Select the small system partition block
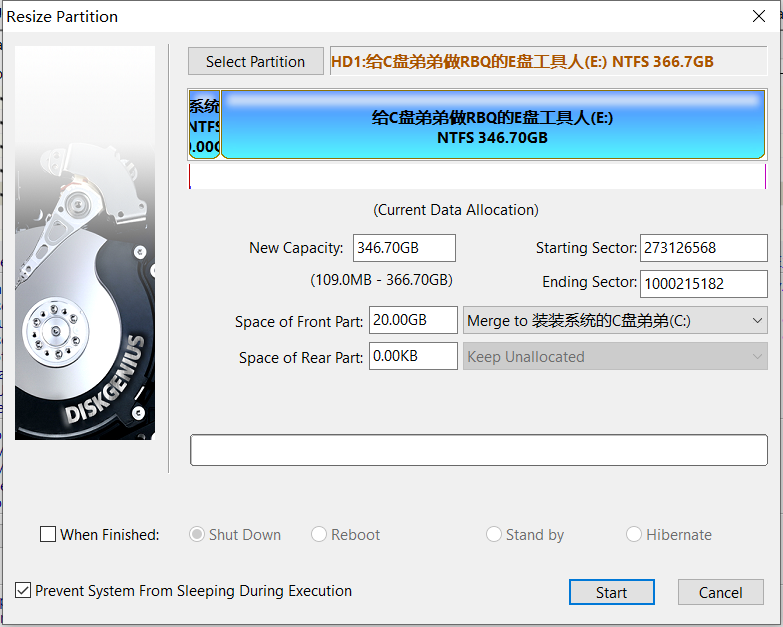 204,125
